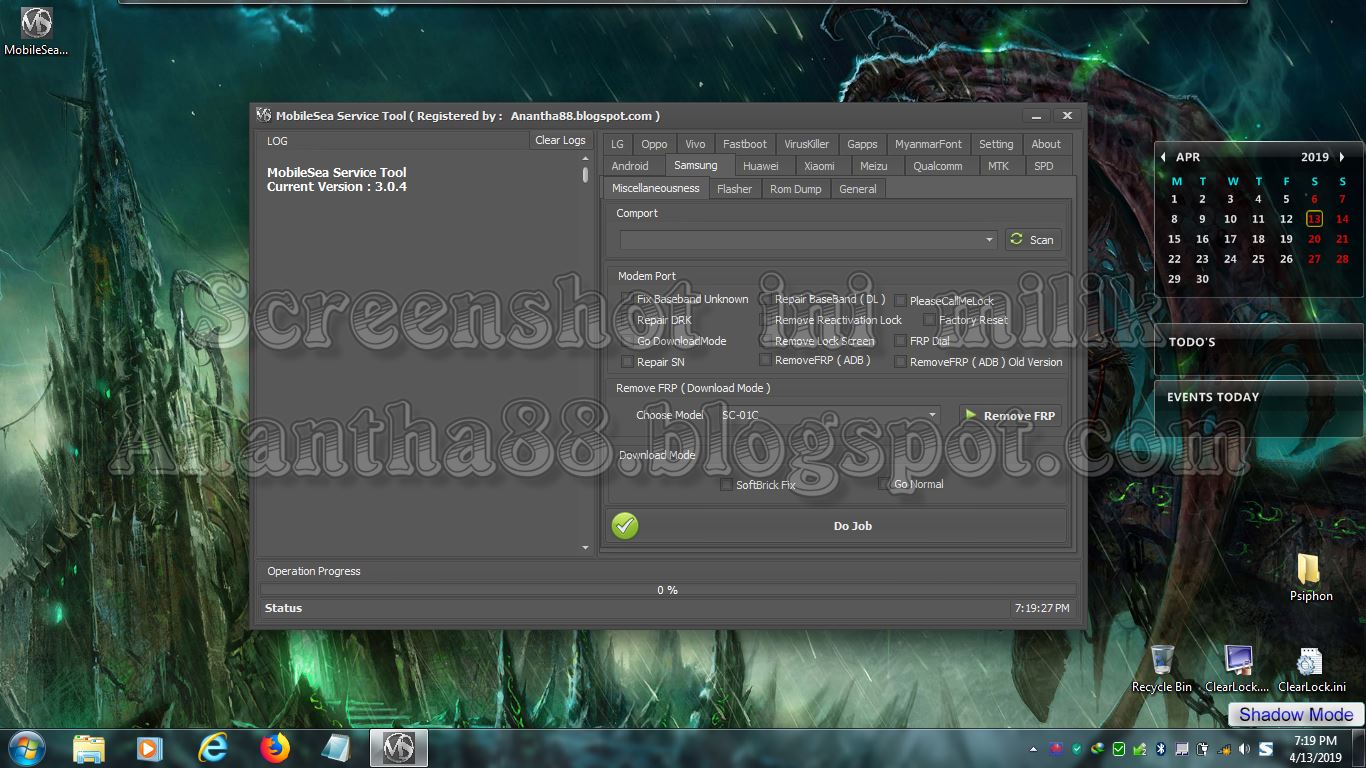Go to next month in calendar gadget
Screen dimensions: 1366x768
click(x=1342, y=157)
